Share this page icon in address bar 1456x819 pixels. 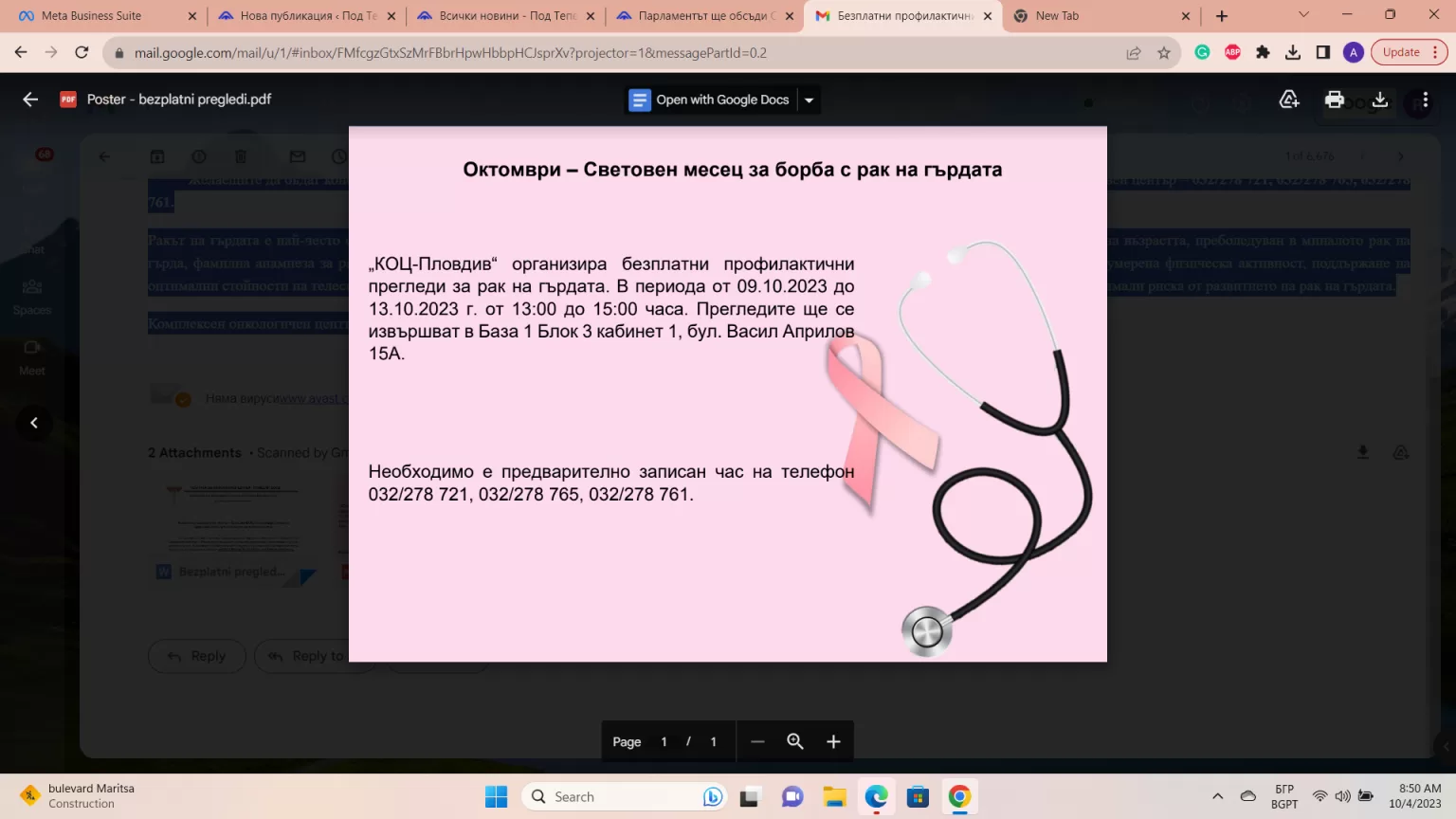tap(1134, 53)
